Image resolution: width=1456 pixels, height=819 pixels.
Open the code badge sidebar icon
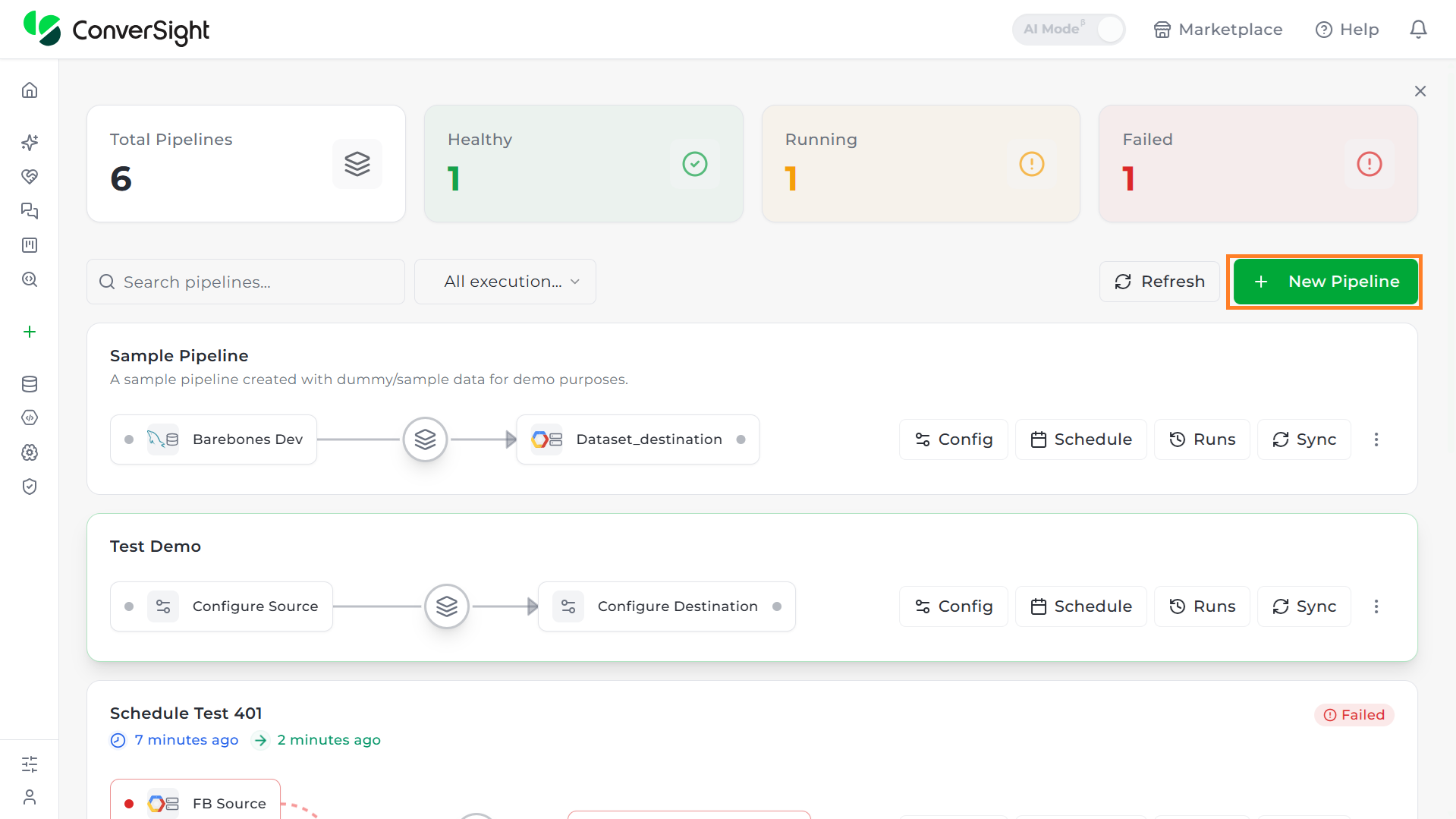click(30, 417)
